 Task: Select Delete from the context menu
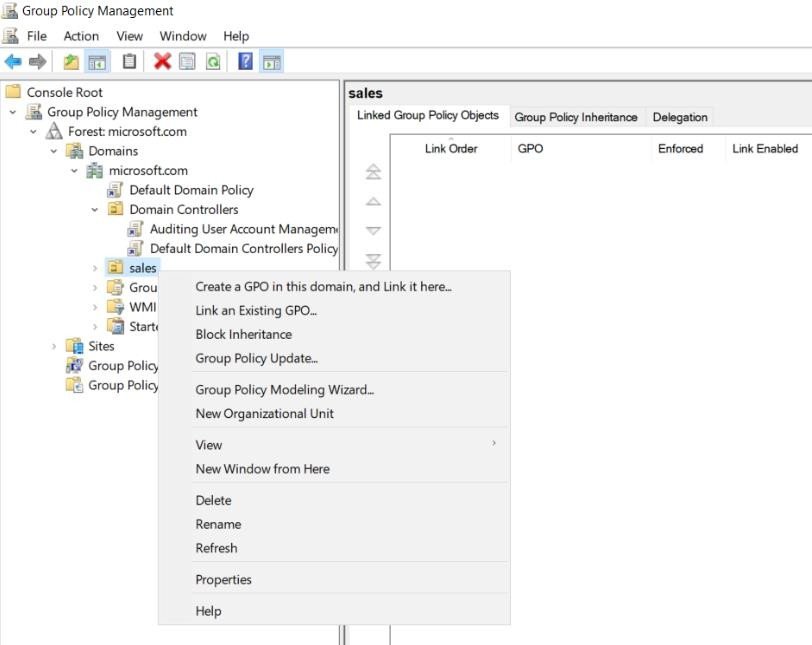(x=334, y=501)
